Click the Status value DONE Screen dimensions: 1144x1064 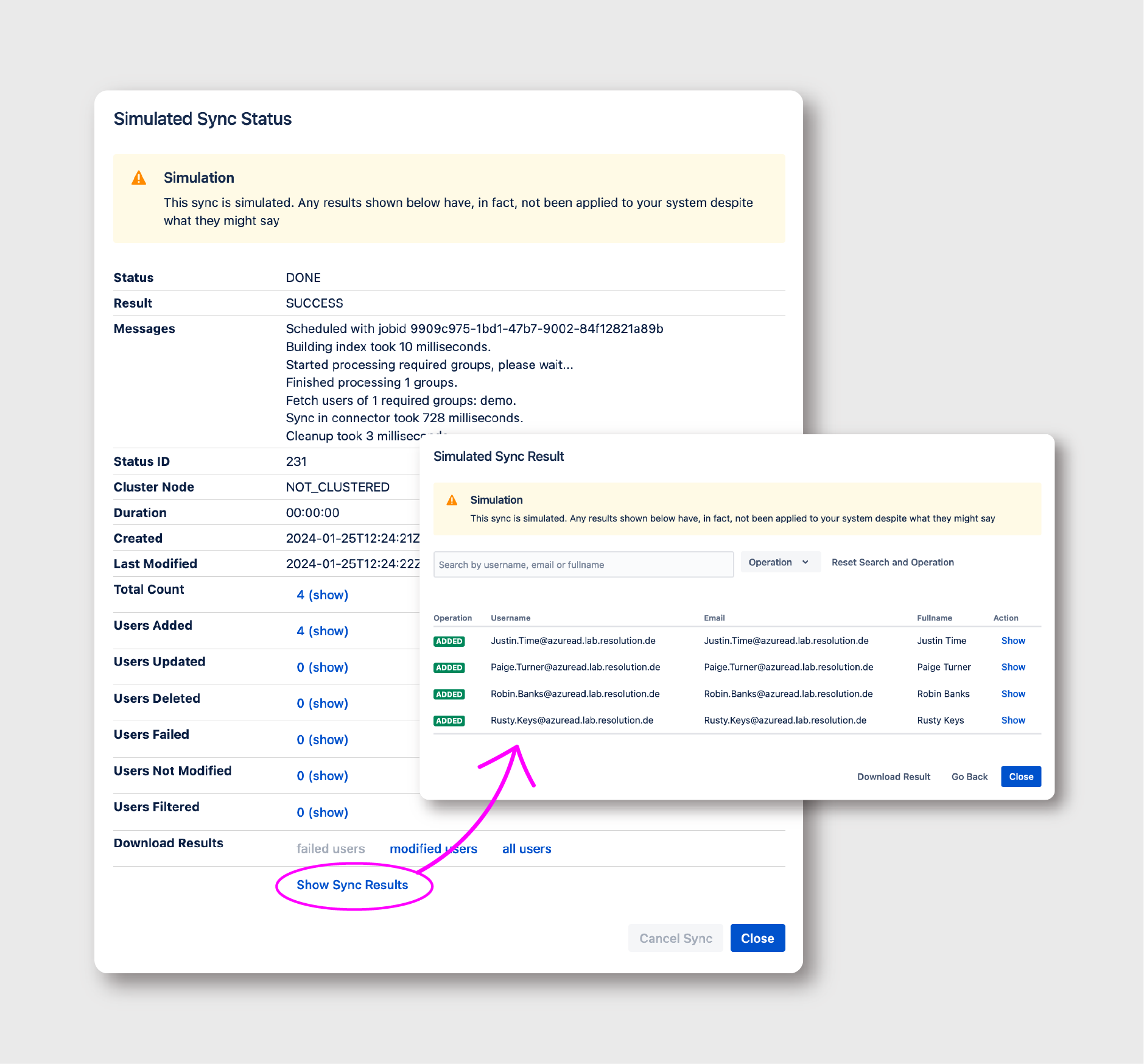tap(303, 278)
